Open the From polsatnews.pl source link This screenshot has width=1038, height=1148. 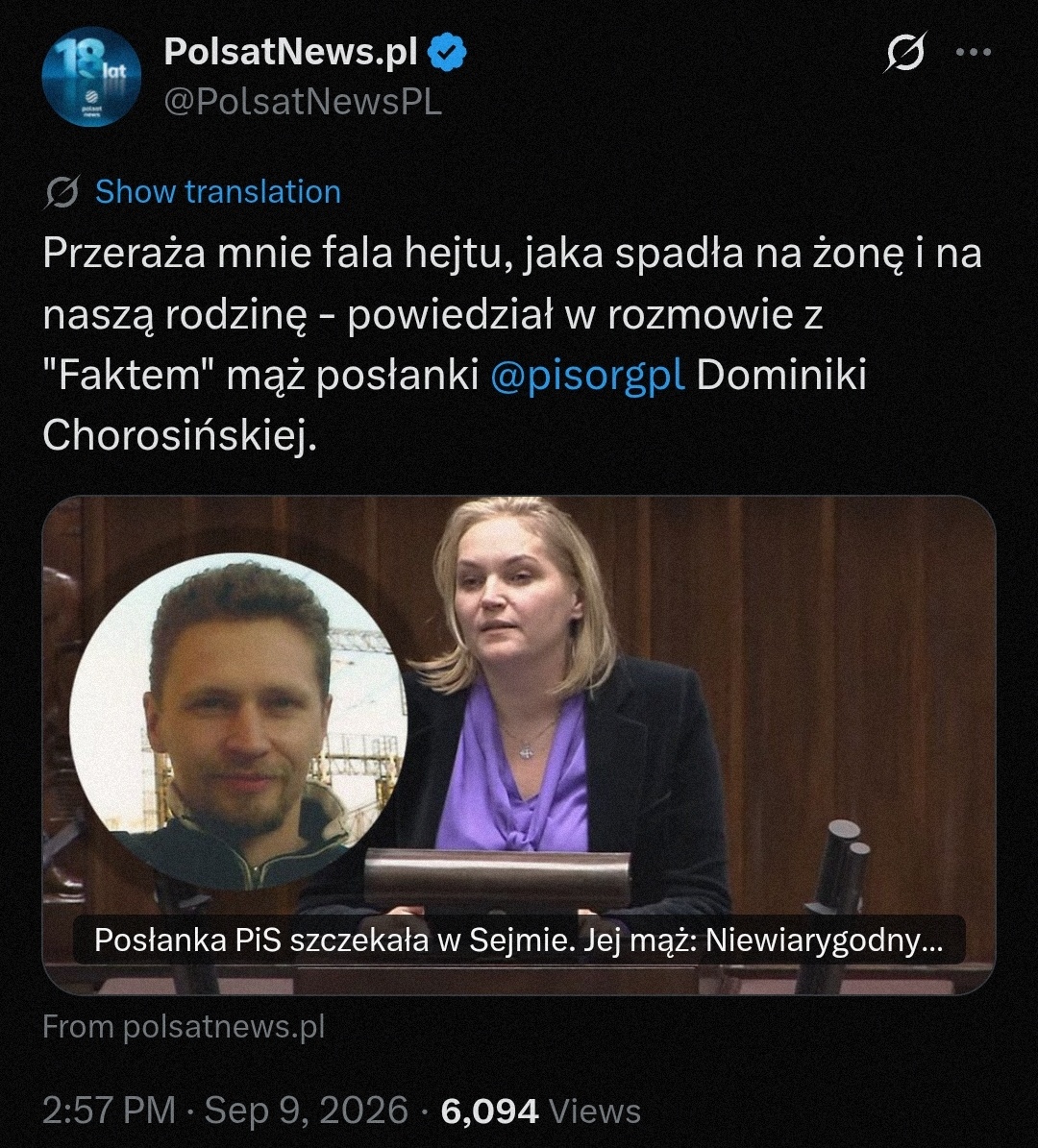point(184,1026)
